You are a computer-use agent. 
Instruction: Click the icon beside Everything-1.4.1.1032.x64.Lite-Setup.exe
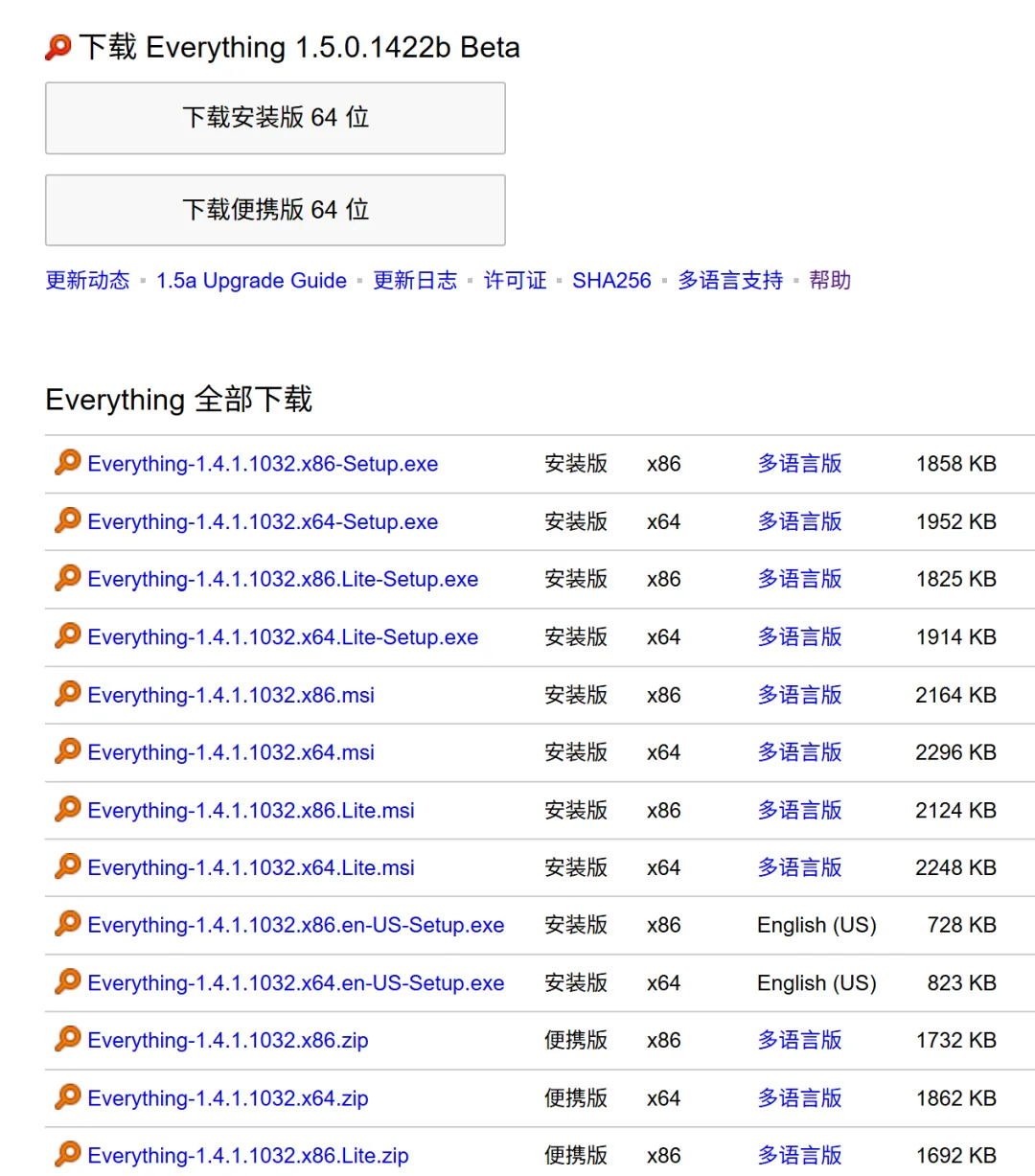(x=68, y=635)
